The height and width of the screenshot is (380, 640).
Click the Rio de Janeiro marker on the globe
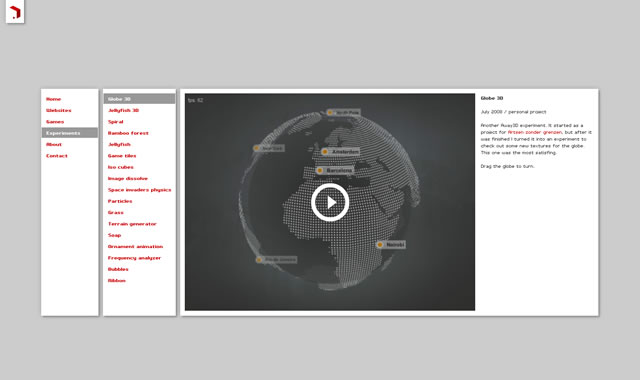click(x=276, y=260)
